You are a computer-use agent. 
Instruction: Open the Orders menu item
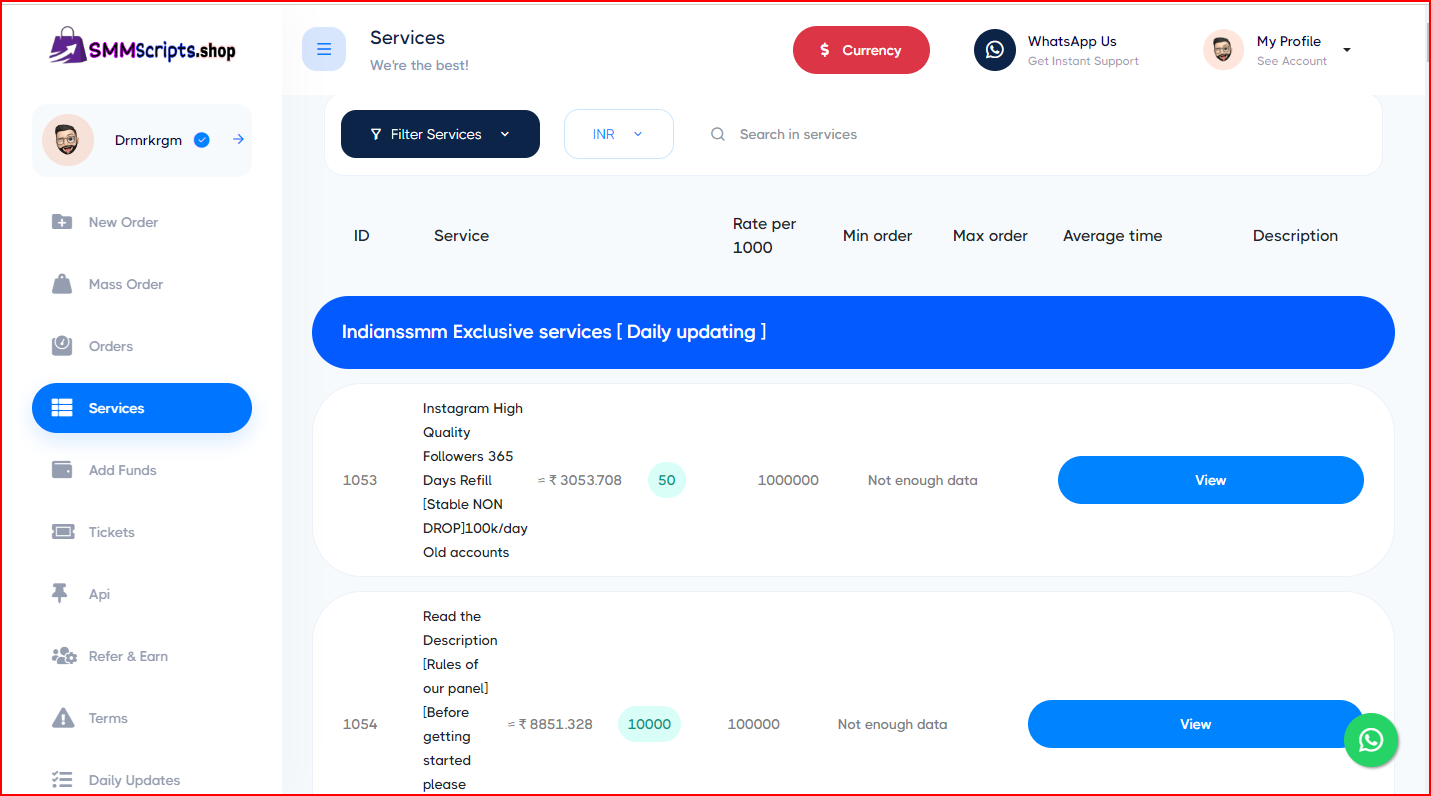pos(110,346)
